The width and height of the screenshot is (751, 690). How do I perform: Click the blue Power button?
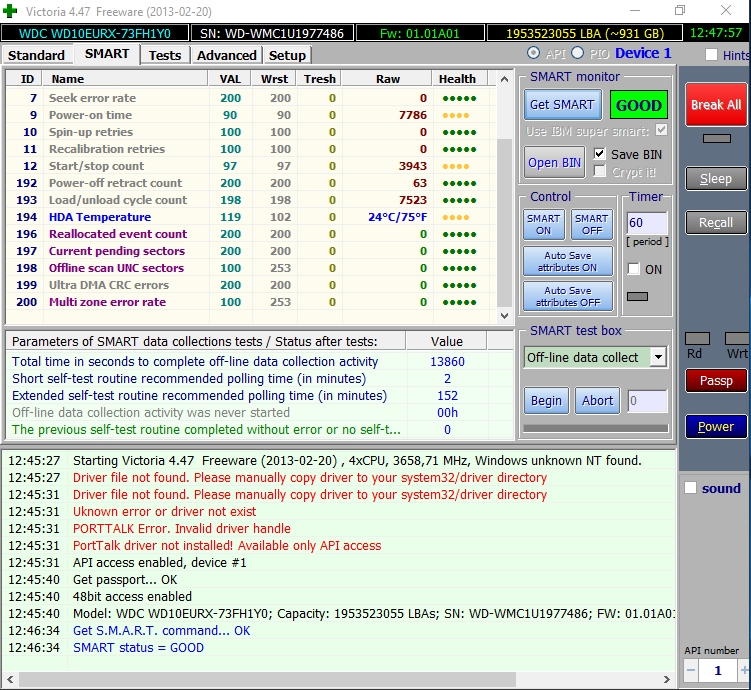(x=715, y=427)
